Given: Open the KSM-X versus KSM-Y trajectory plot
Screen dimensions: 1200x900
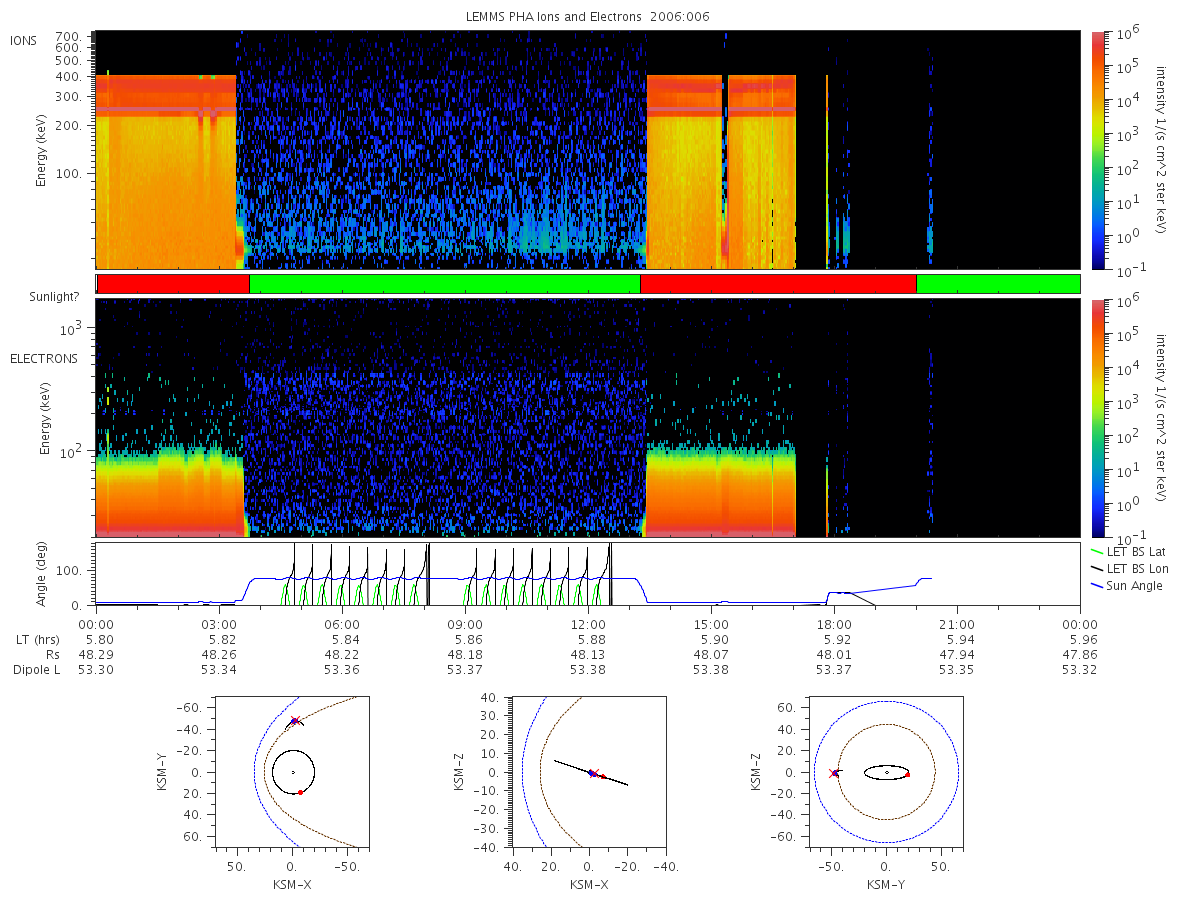Looking at the screenshot, I should pyautogui.click(x=292, y=772).
